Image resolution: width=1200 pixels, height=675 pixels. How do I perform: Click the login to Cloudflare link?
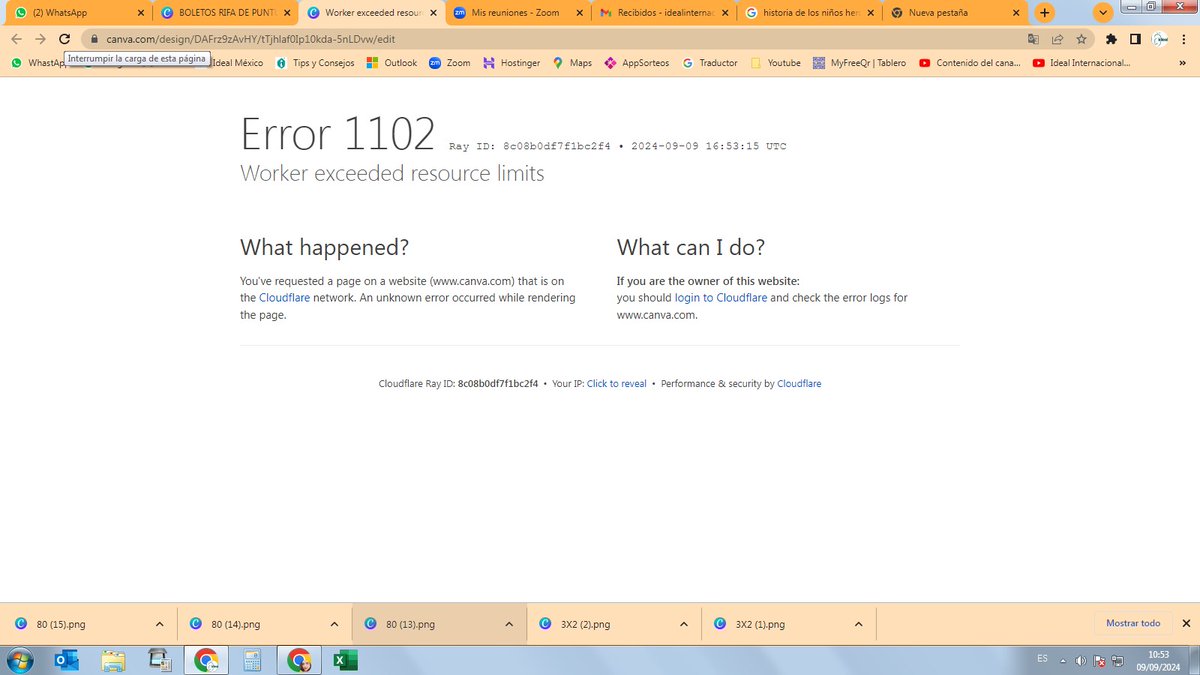pos(721,298)
